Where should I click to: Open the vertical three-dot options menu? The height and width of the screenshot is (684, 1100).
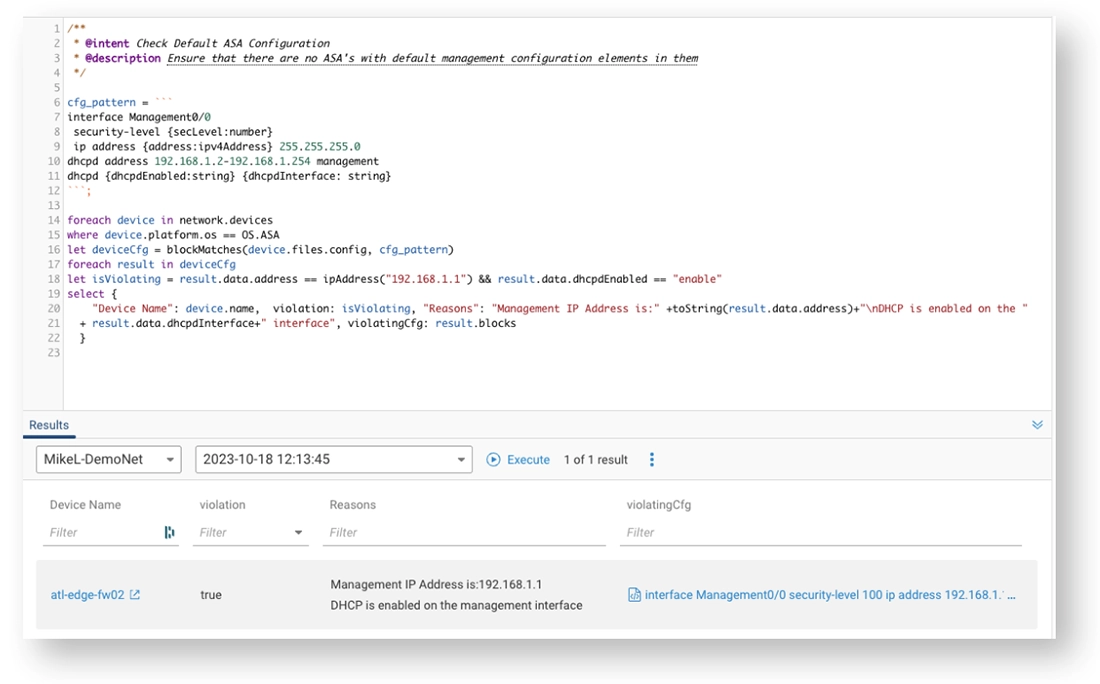pyautogui.click(x=654, y=460)
